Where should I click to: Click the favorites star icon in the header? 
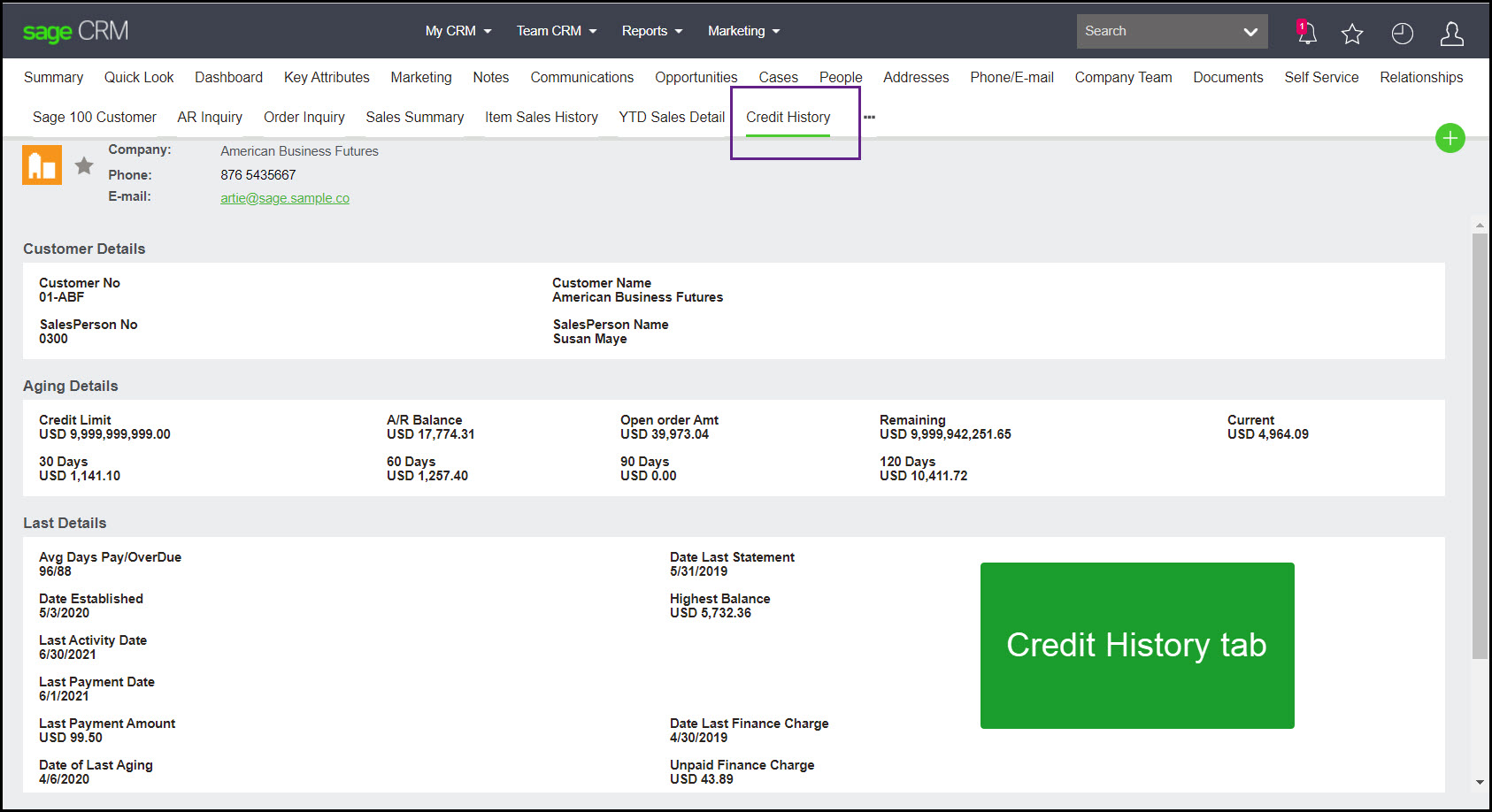click(1352, 32)
